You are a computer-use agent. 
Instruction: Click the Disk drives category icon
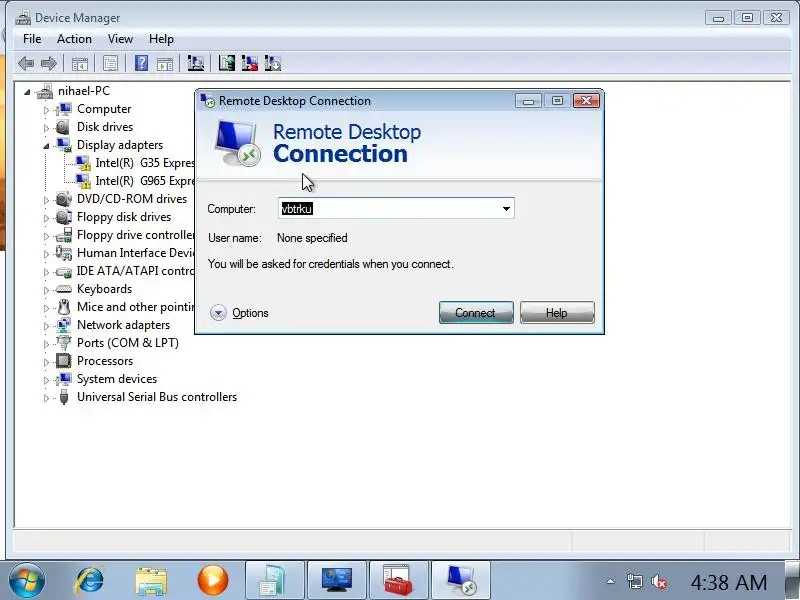click(x=63, y=127)
